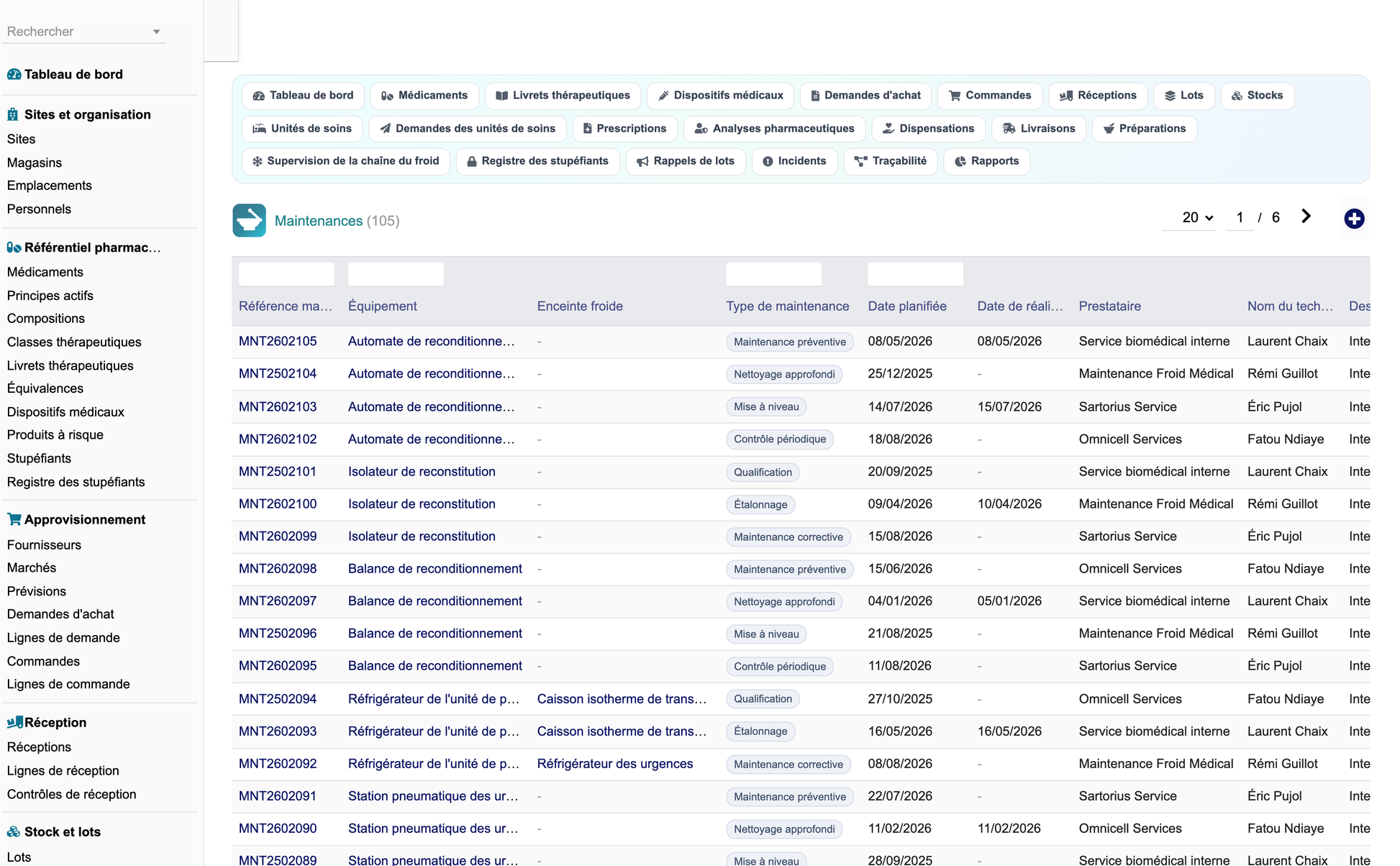Image resolution: width=1400 pixels, height=866 pixels.
Task: Open the Tableau de bord toolbar button
Action: point(303,96)
